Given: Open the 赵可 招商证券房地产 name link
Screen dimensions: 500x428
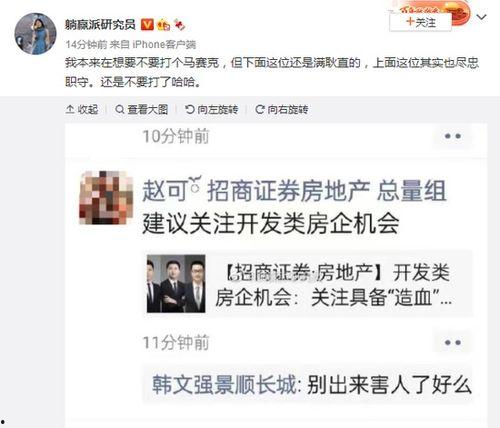Looking at the screenshot, I should (294, 191).
